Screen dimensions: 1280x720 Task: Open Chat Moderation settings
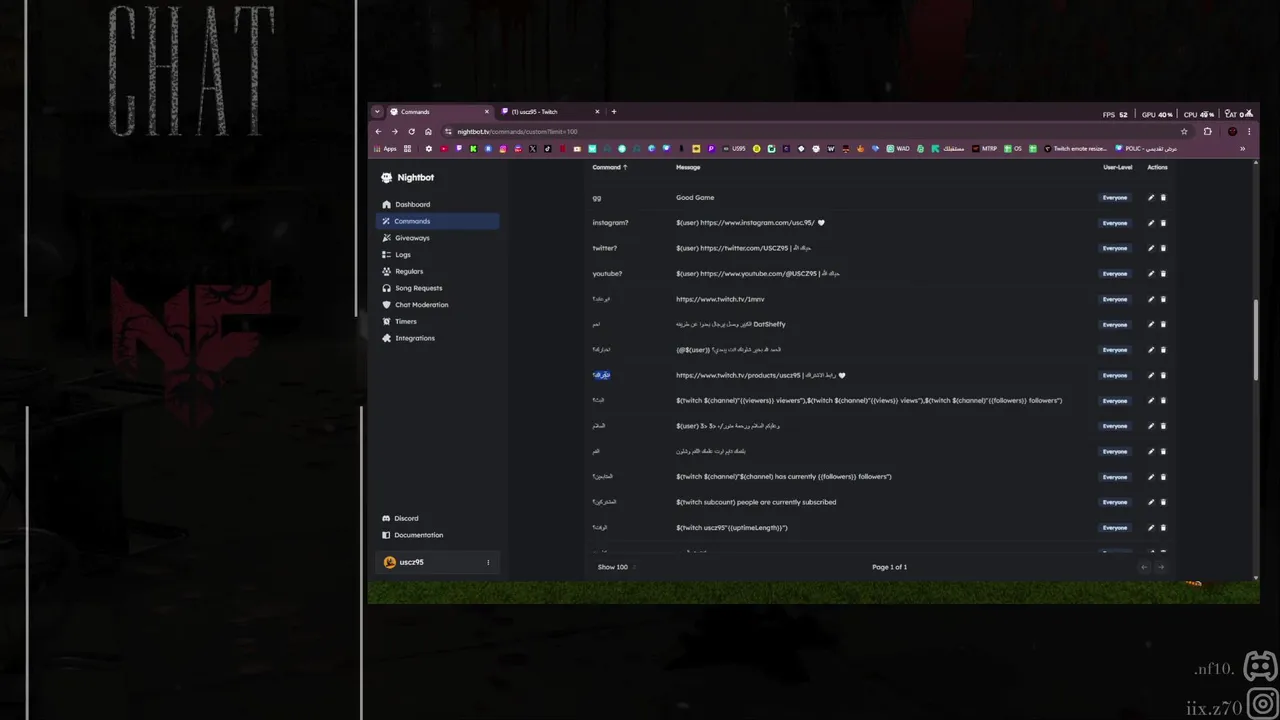[437, 305]
